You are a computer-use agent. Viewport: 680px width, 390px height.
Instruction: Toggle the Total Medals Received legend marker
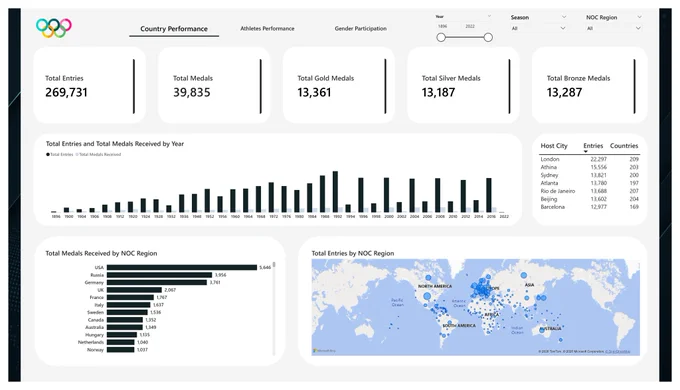[77, 154]
